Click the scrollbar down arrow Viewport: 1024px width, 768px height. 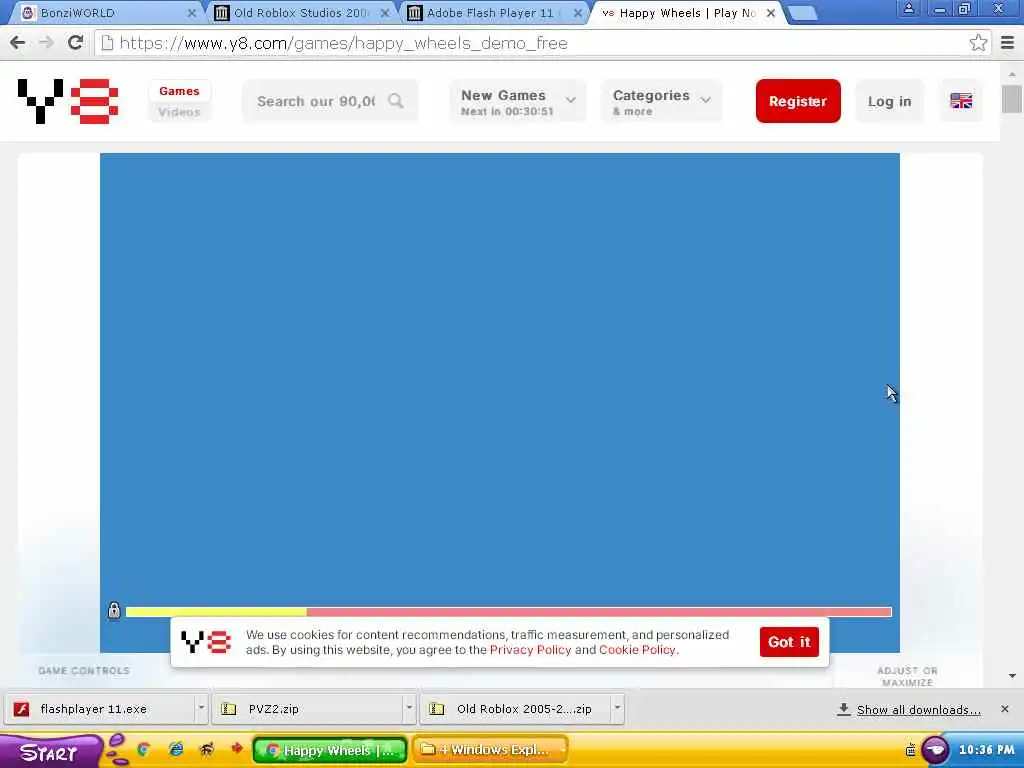coord(1012,676)
